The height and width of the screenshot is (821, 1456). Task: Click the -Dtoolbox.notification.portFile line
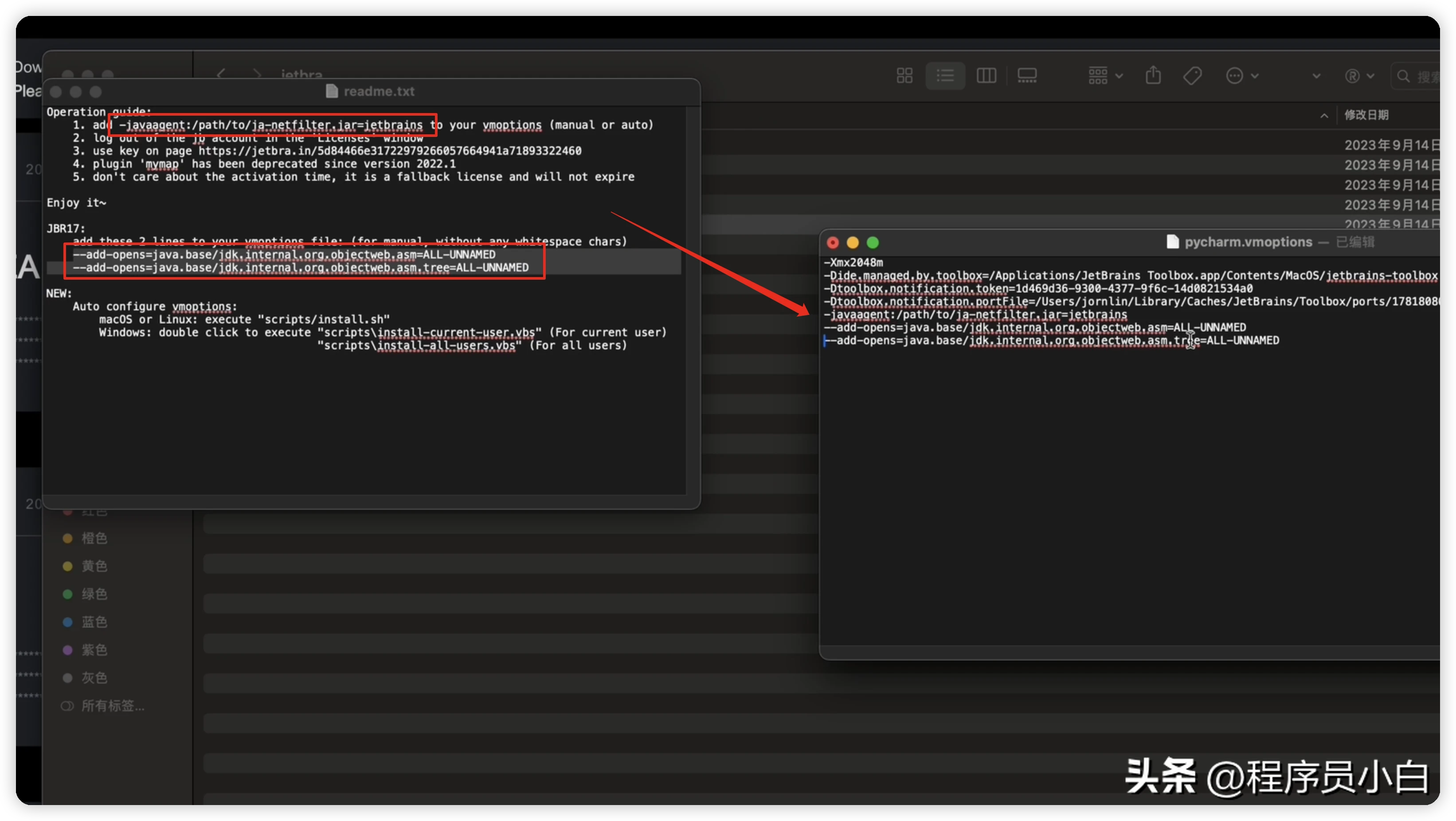pos(1131,301)
